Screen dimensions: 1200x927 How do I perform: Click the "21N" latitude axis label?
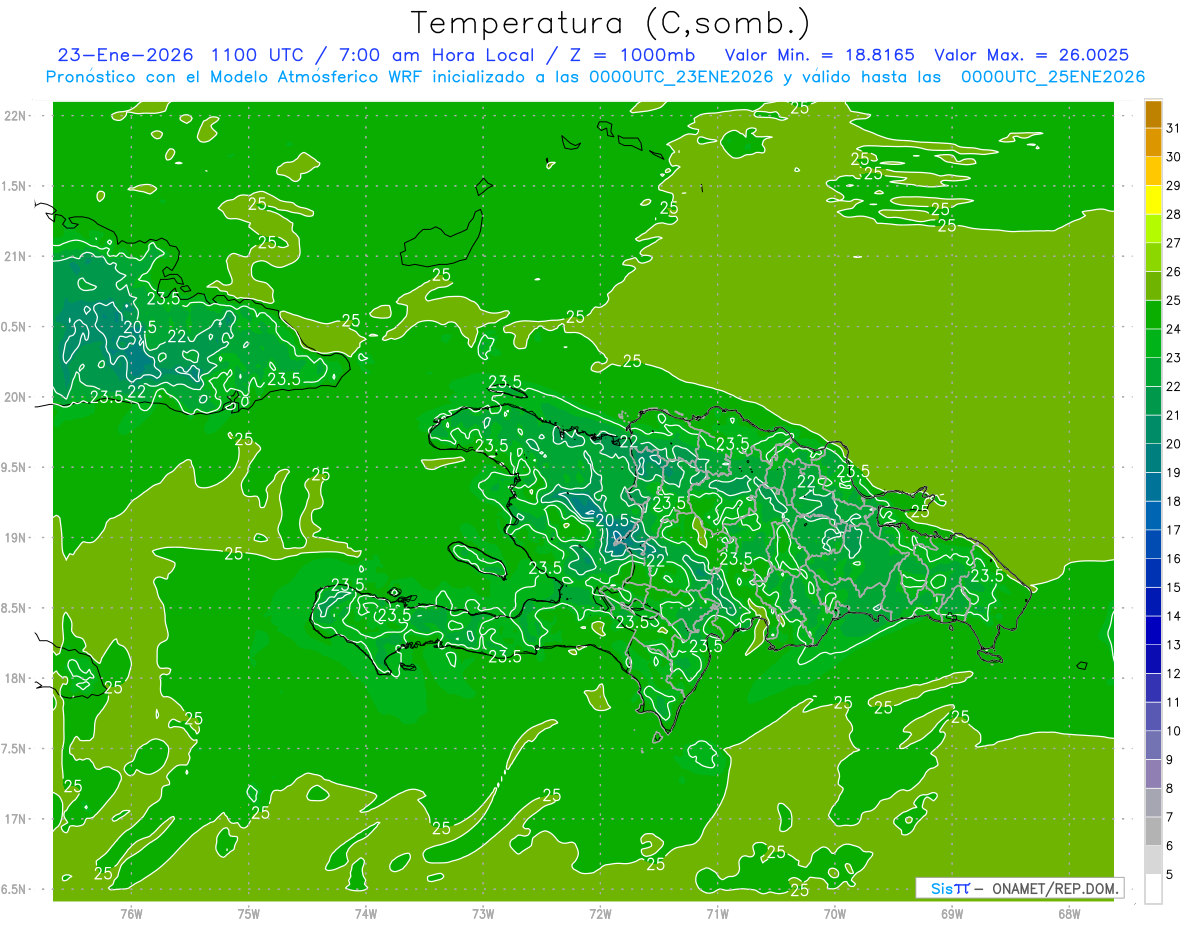click(16, 256)
